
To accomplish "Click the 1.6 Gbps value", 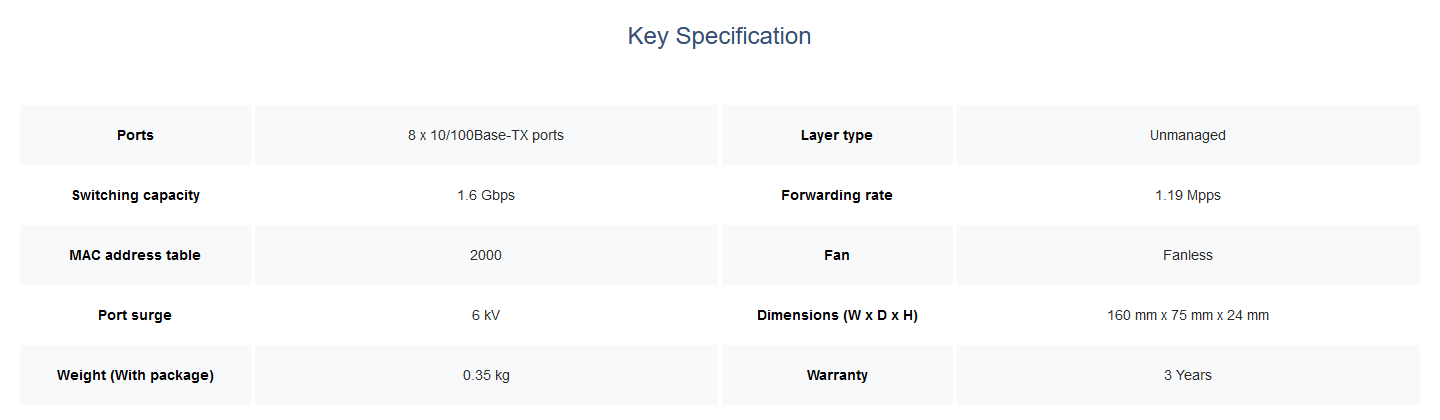I will [486, 195].
